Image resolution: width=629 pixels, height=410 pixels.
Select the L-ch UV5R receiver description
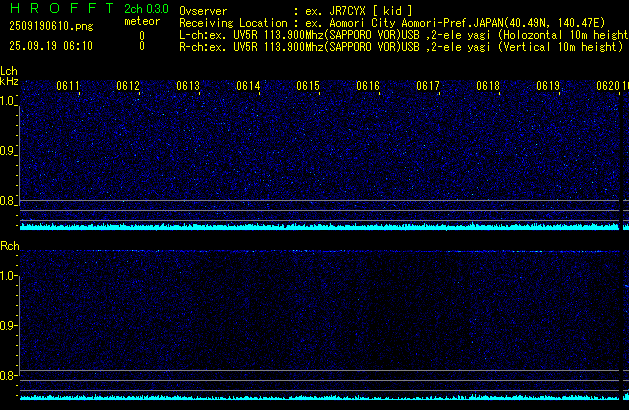click(x=400, y=34)
